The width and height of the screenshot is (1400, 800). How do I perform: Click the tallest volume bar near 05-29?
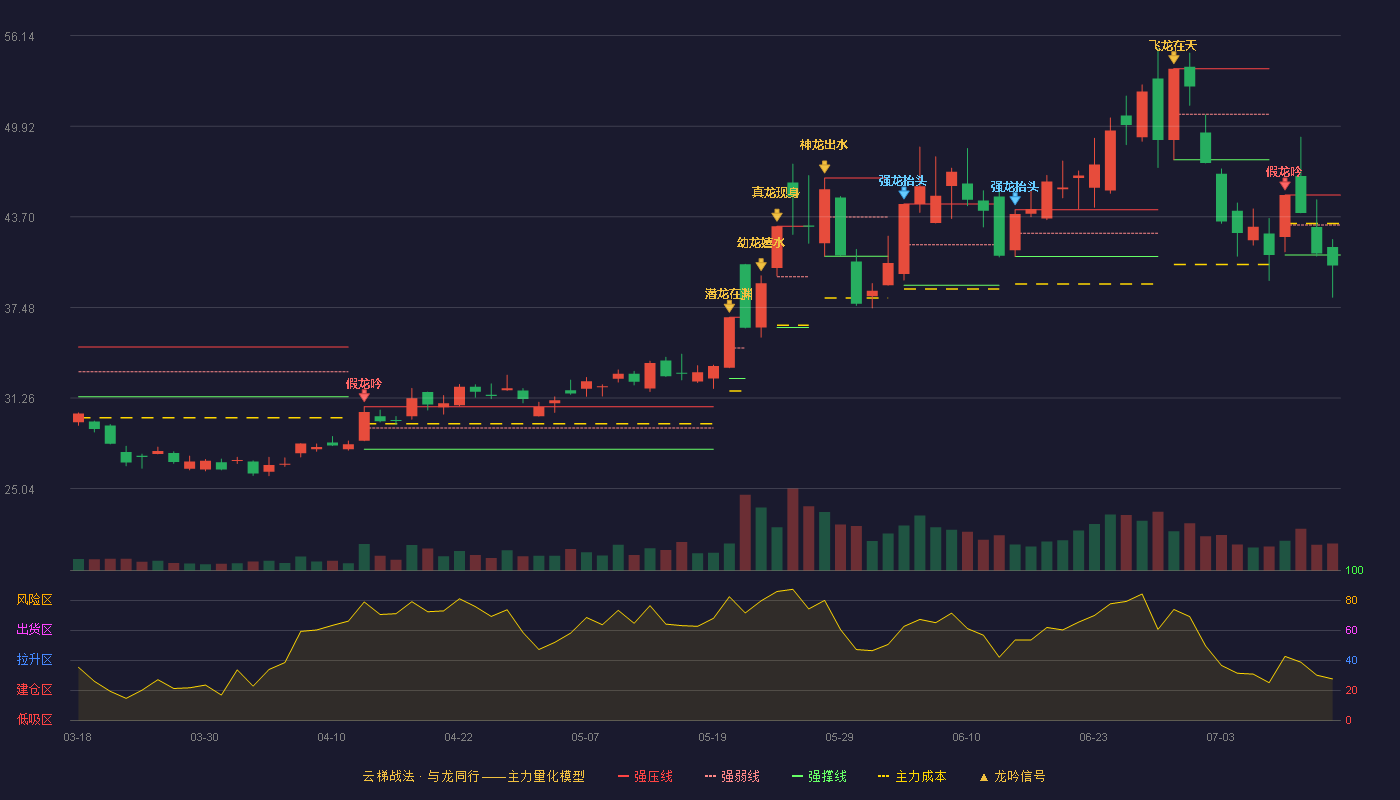tap(792, 529)
